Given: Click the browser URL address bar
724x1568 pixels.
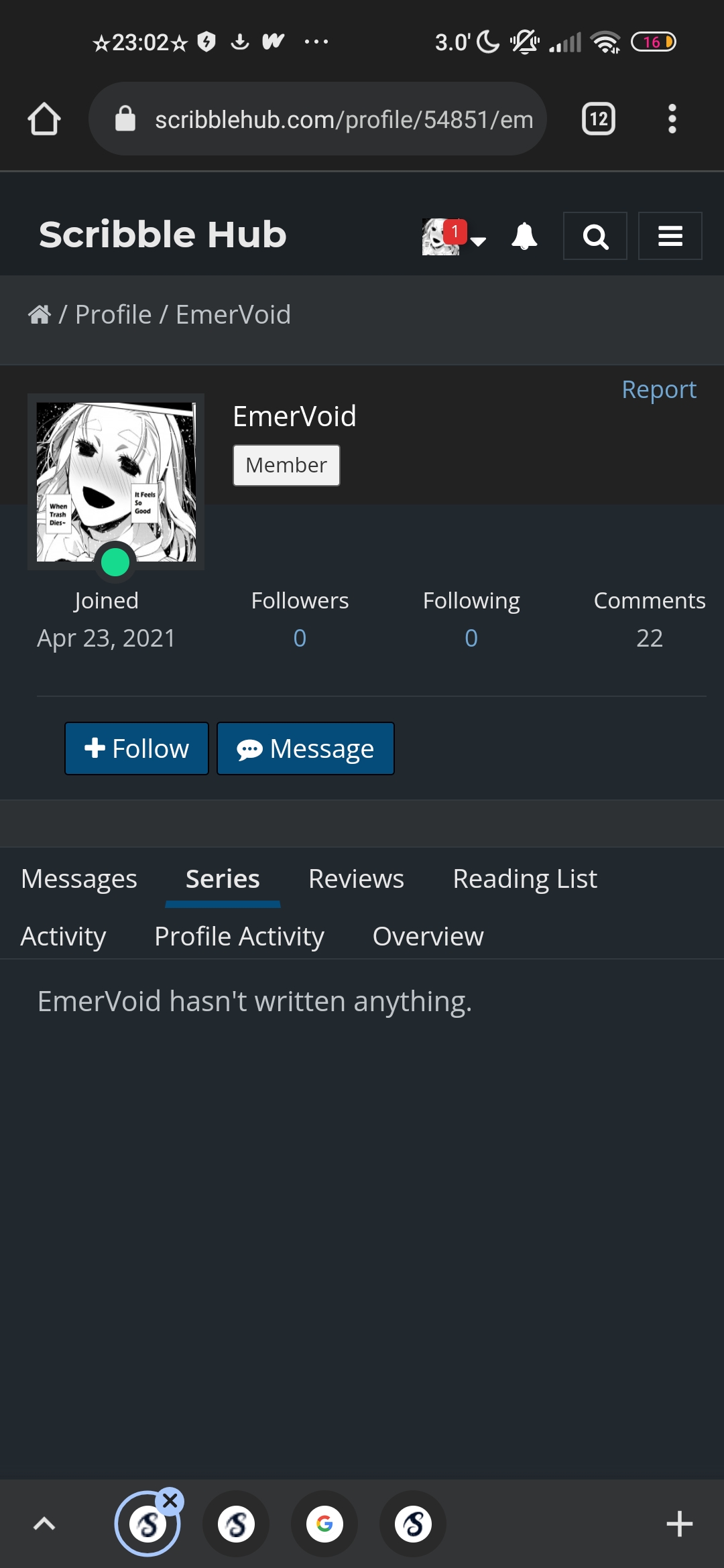Looking at the screenshot, I should [x=318, y=119].
